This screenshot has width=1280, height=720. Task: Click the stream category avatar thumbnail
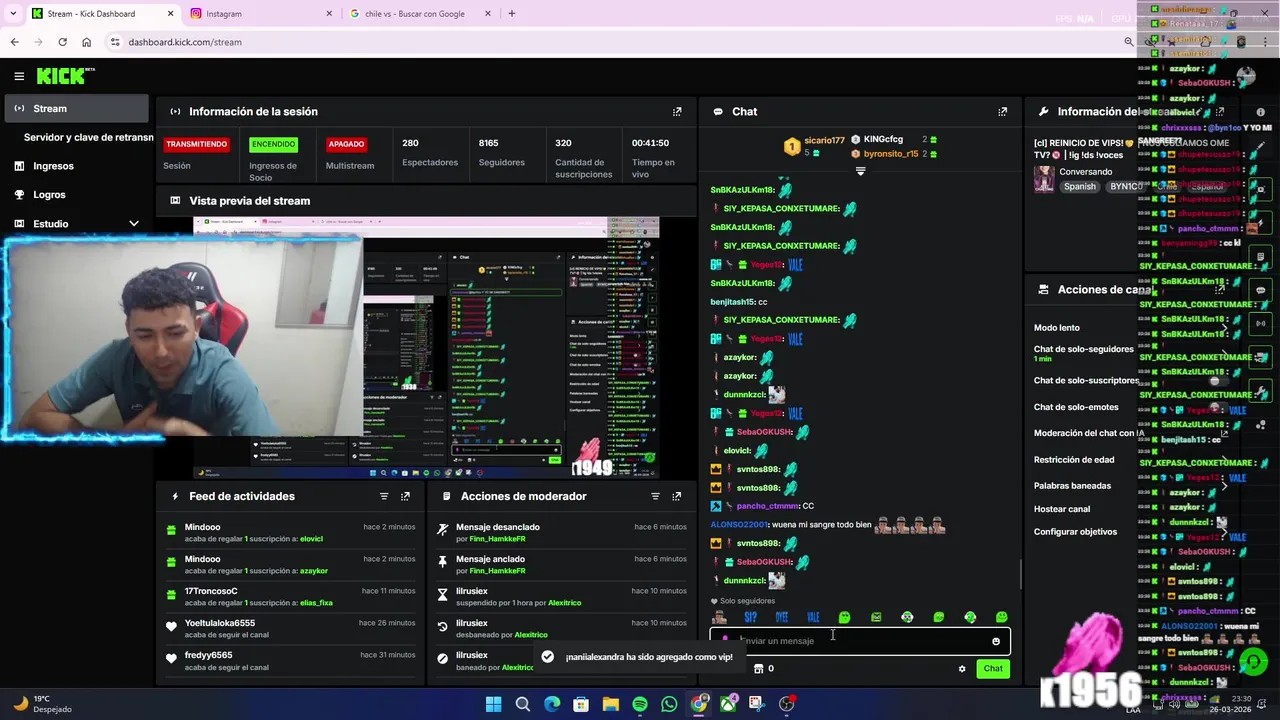tap(1044, 179)
